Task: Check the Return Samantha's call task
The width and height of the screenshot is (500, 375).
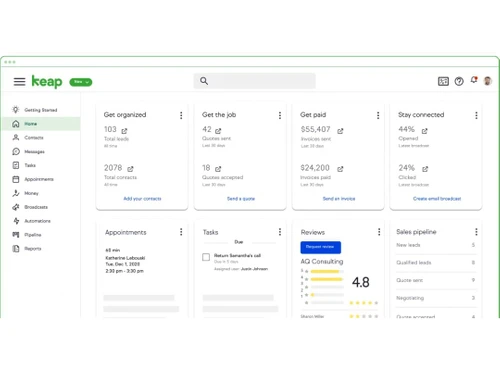Action: [x=206, y=257]
